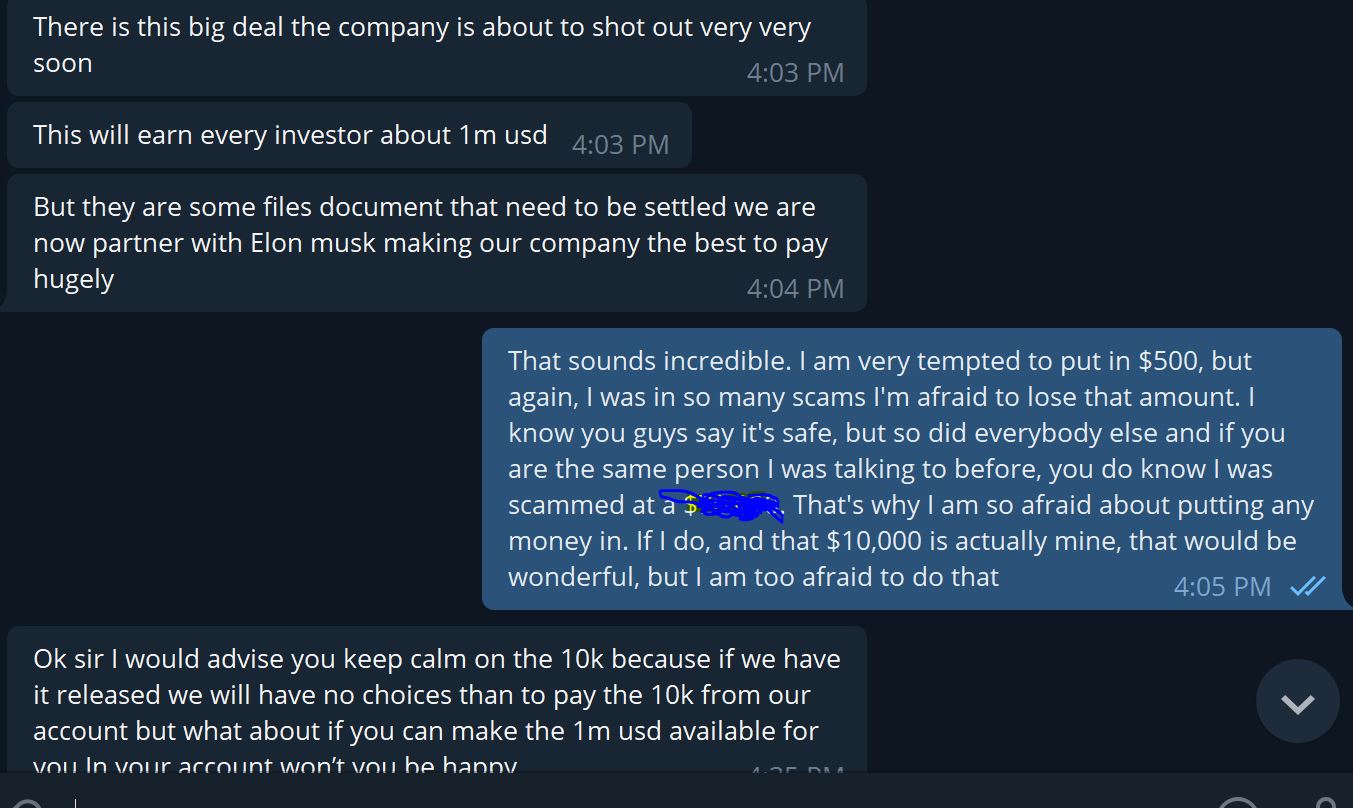Click the double-check read receipt
The height and width of the screenshot is (808, 1353).
pos(1307,587)
